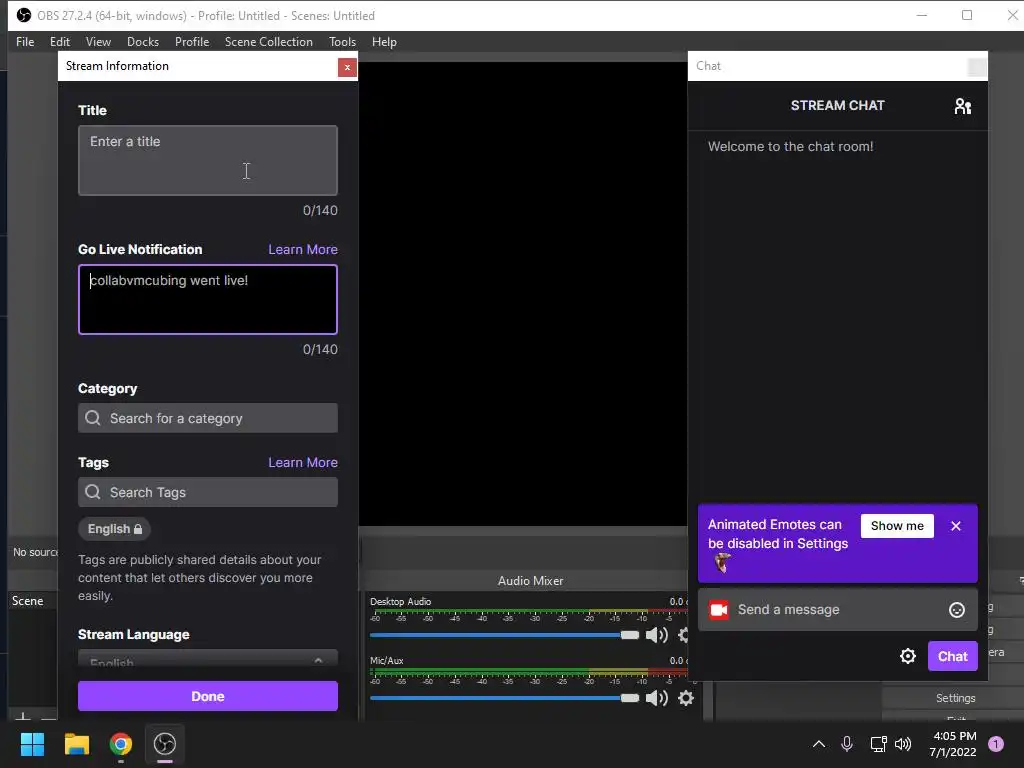Image resolution: width=1024 pixels, height=768 pixels.
Task: Click OBS Studio taskbar icon
Action: pyautogui.click(x=165, y=744)
